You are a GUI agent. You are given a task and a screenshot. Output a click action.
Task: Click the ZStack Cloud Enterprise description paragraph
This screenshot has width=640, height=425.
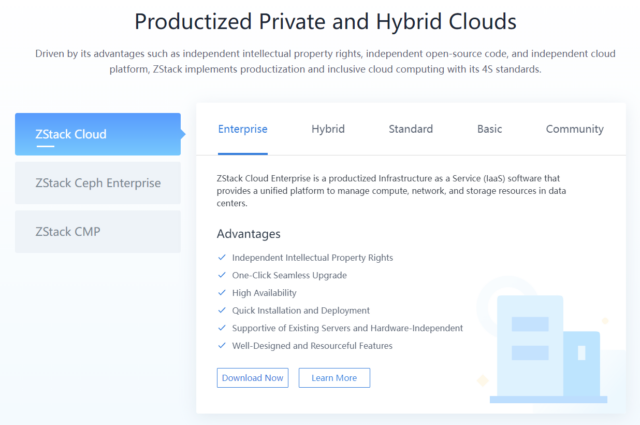(x=391, y=191)
